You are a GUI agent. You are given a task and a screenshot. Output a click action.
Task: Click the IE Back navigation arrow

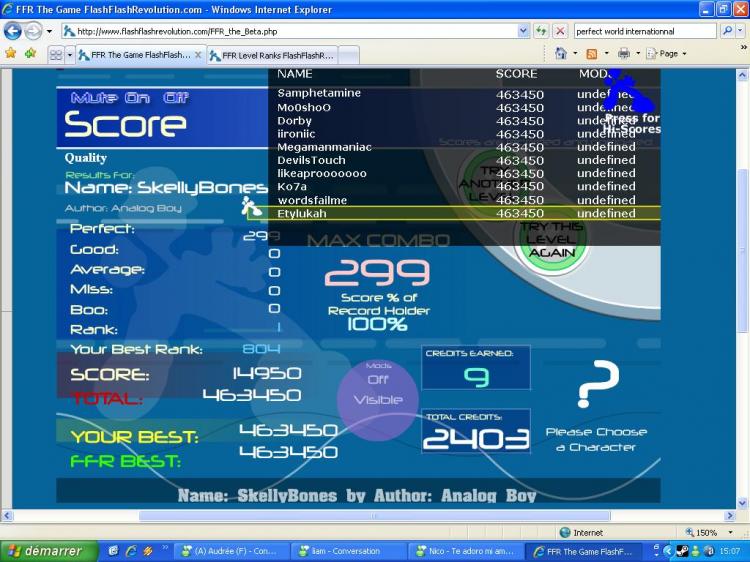[x=13, y=31]
